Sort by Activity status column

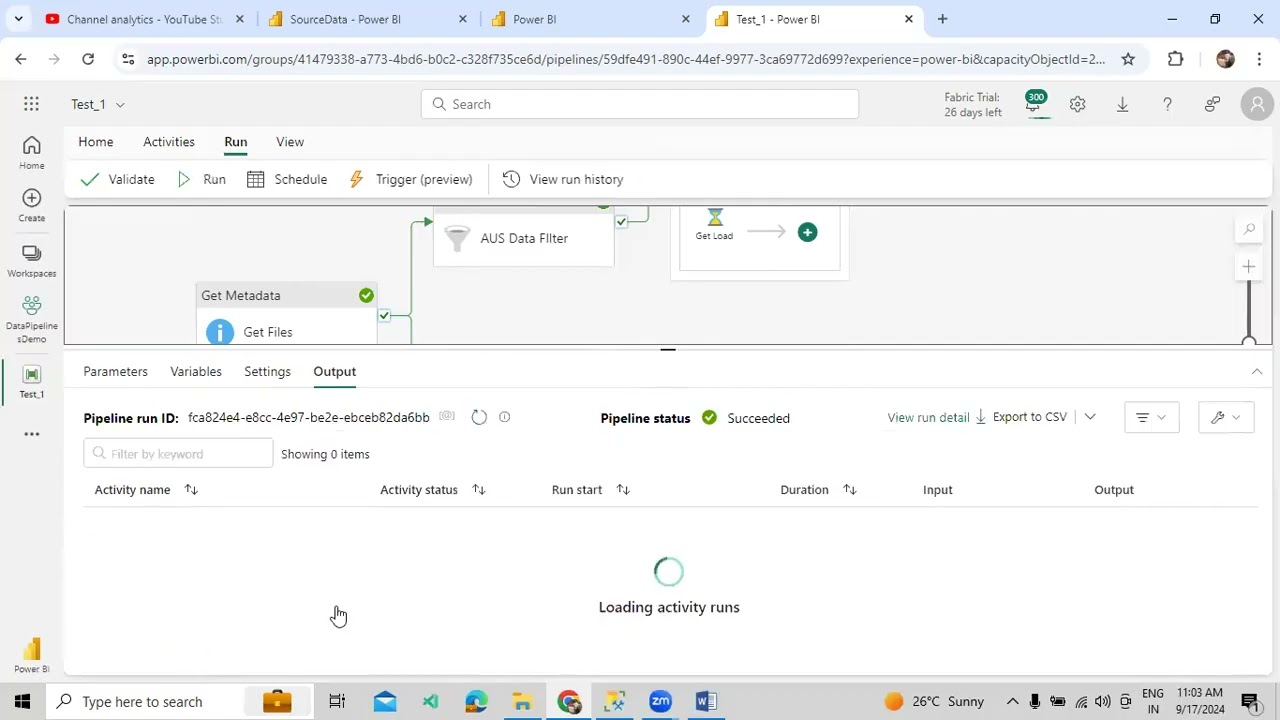coord(478,489)
